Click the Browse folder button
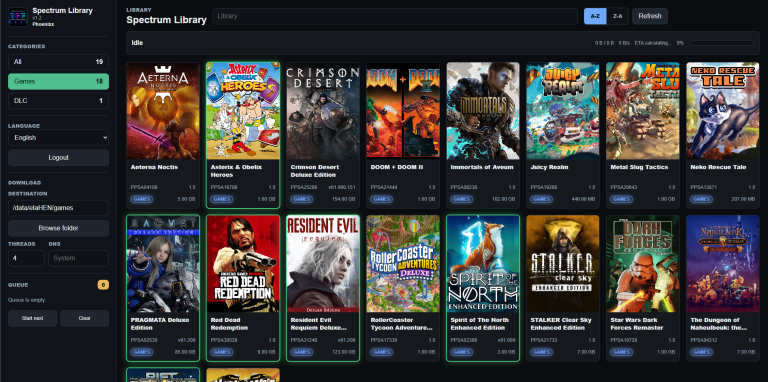Image resolution: width=768 pixels, height=382 pixels. pos(58,228)
